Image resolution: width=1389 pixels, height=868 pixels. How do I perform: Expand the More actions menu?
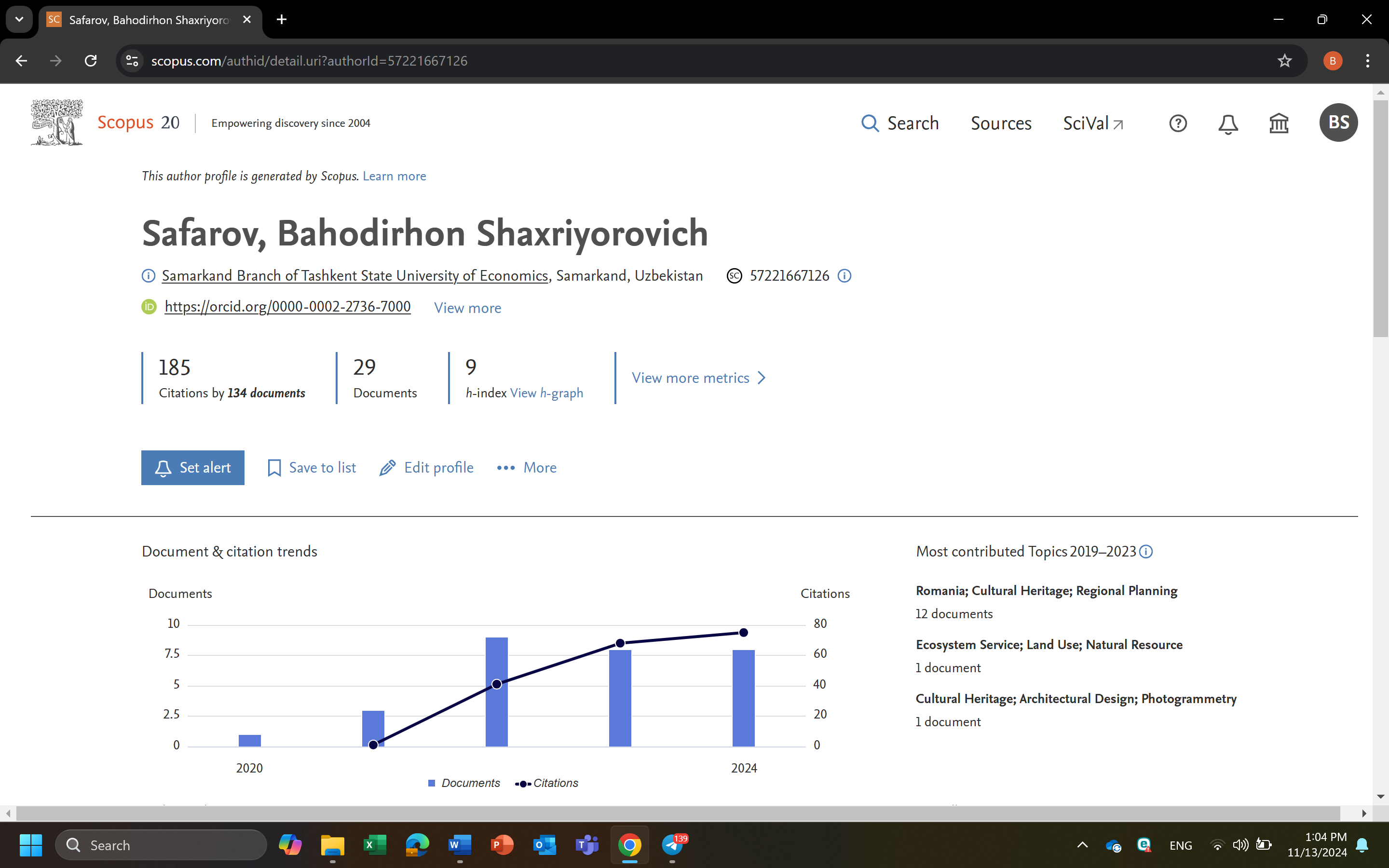pyautogui.click(x=526, y=468)
